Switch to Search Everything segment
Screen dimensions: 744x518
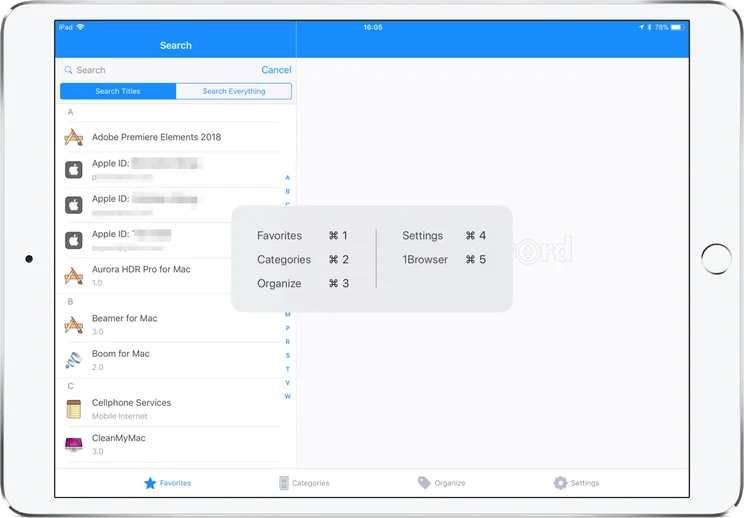[x=233, y=91]
